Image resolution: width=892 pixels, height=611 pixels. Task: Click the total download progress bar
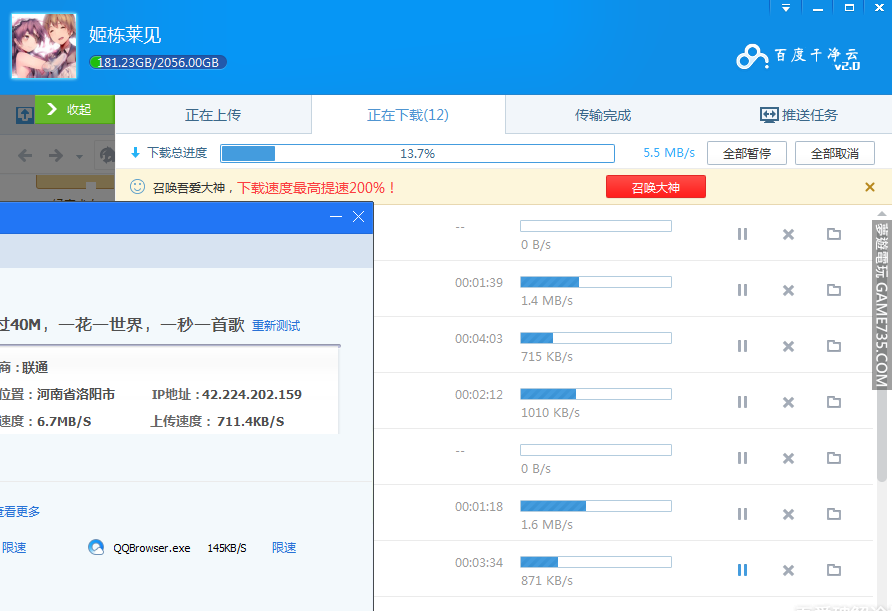tap(417, 153)
